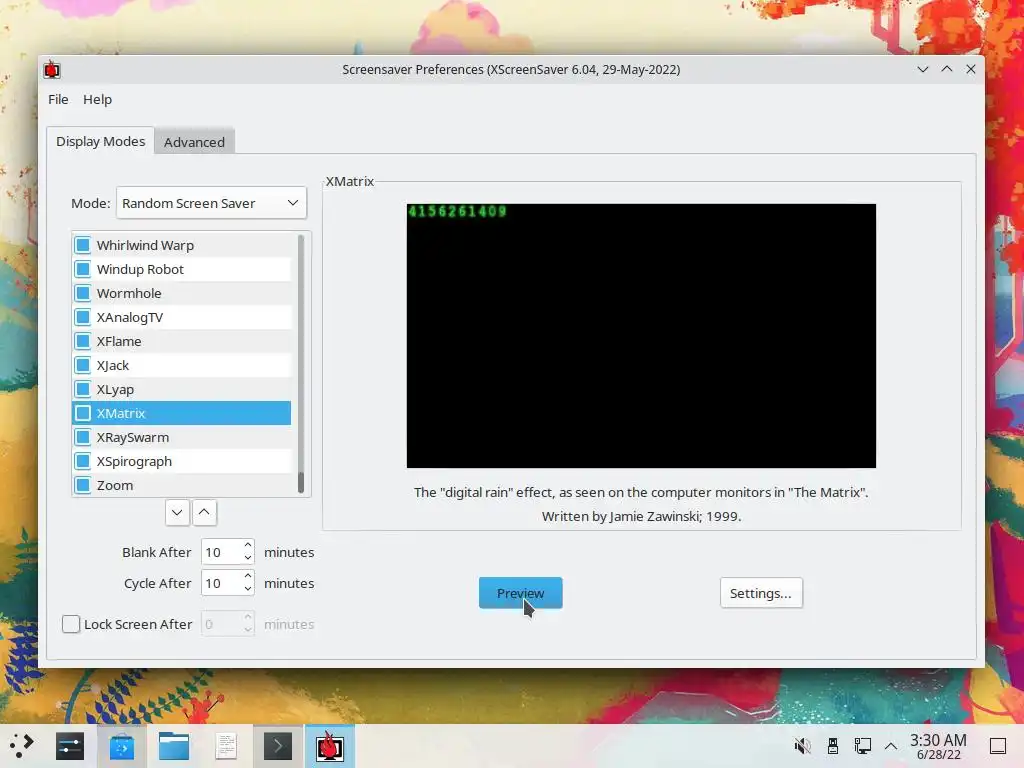Select XAnalogTV in the list

click(x=182, y=317)
